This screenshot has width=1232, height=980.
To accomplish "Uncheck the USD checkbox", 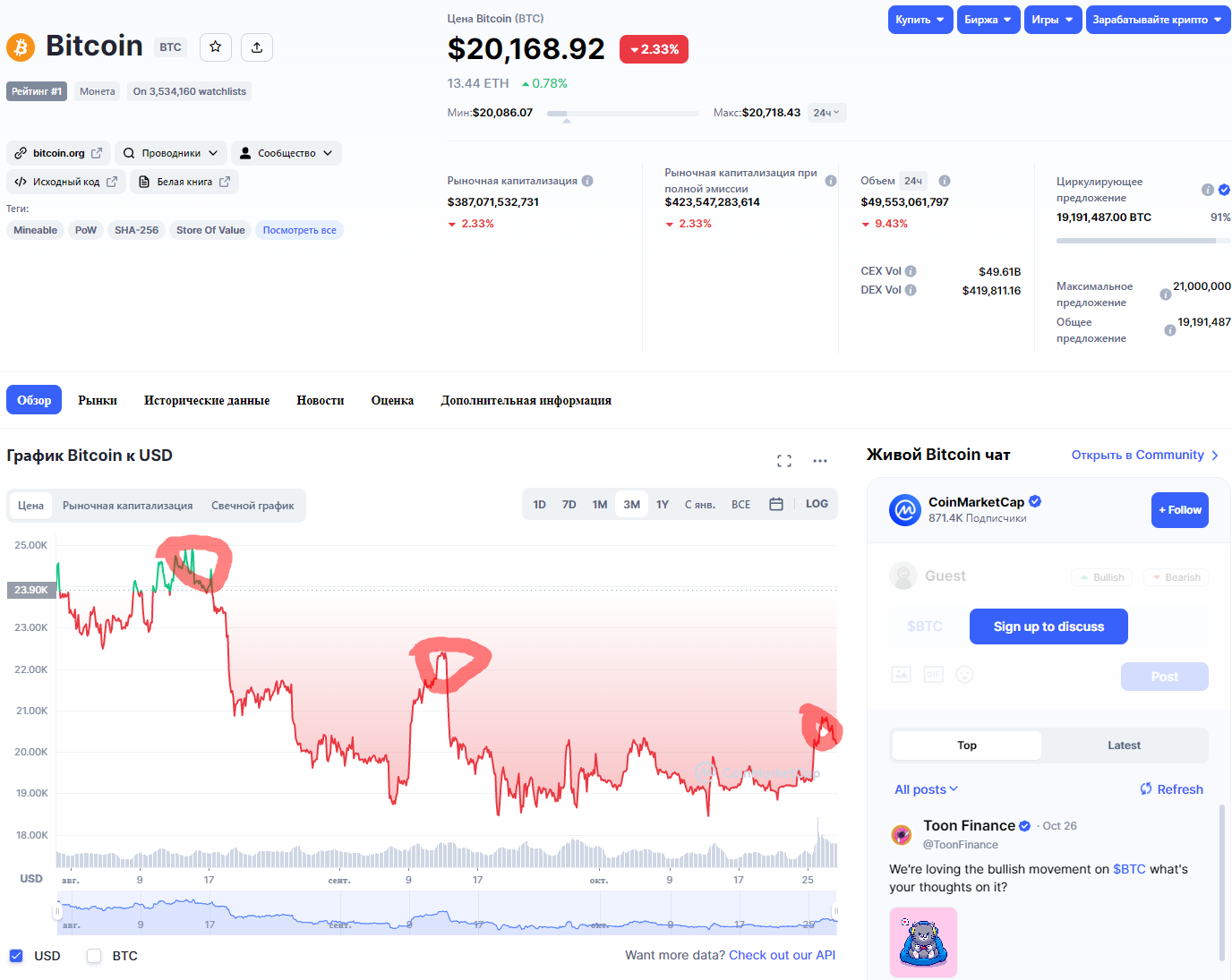I will point(16,956).
